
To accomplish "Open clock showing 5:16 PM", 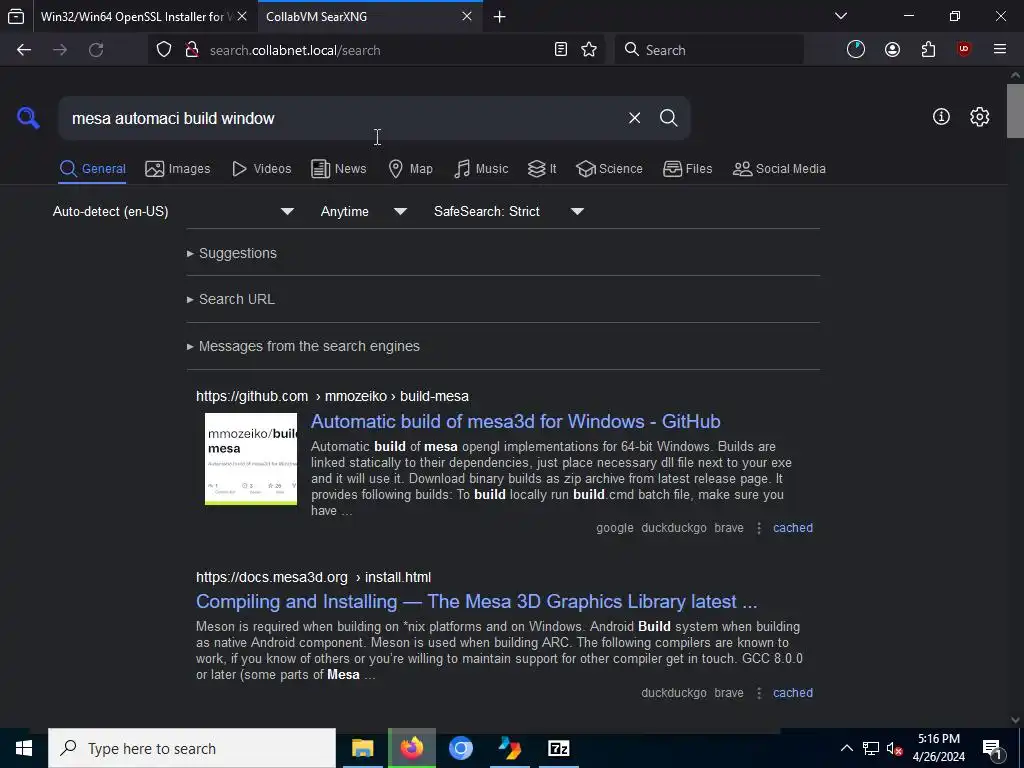I will pyautogui.click(x=938, y=748).
